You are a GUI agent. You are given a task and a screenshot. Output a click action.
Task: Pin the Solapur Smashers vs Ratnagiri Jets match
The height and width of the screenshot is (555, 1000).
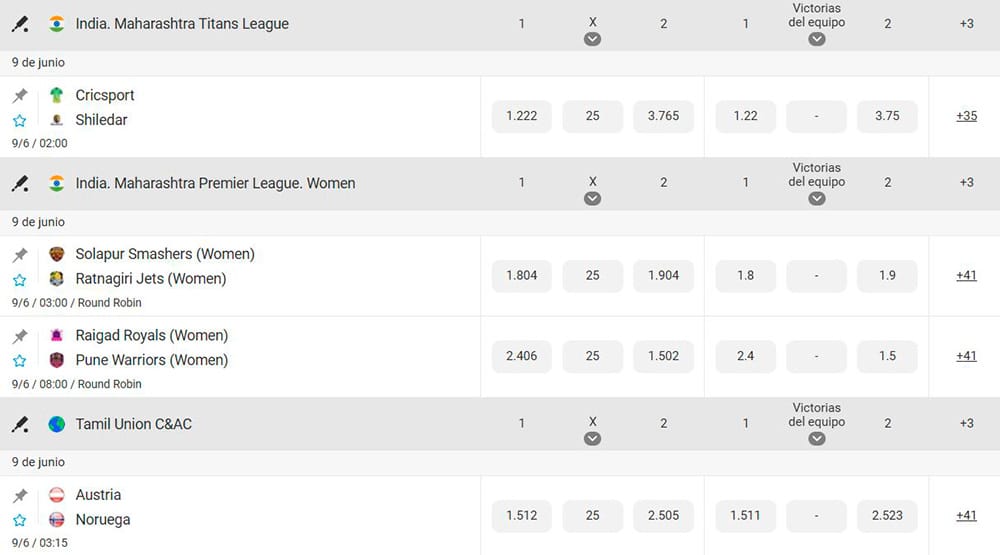pos(20,255)
